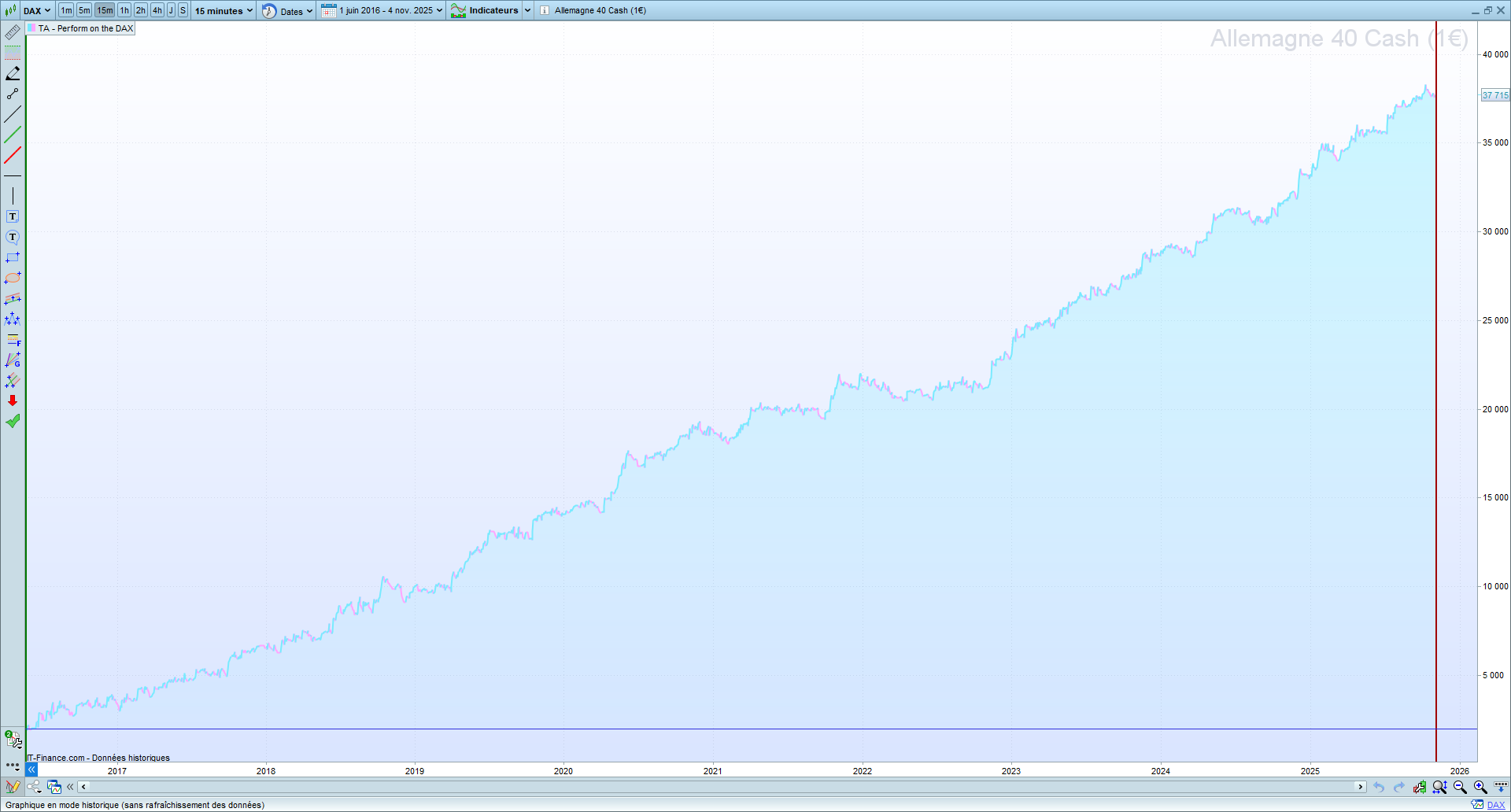The image size is (1511, 812).
Task: Click the zoom in magnifier icon
Action: pyautogui.click(x=1480, y=787)
